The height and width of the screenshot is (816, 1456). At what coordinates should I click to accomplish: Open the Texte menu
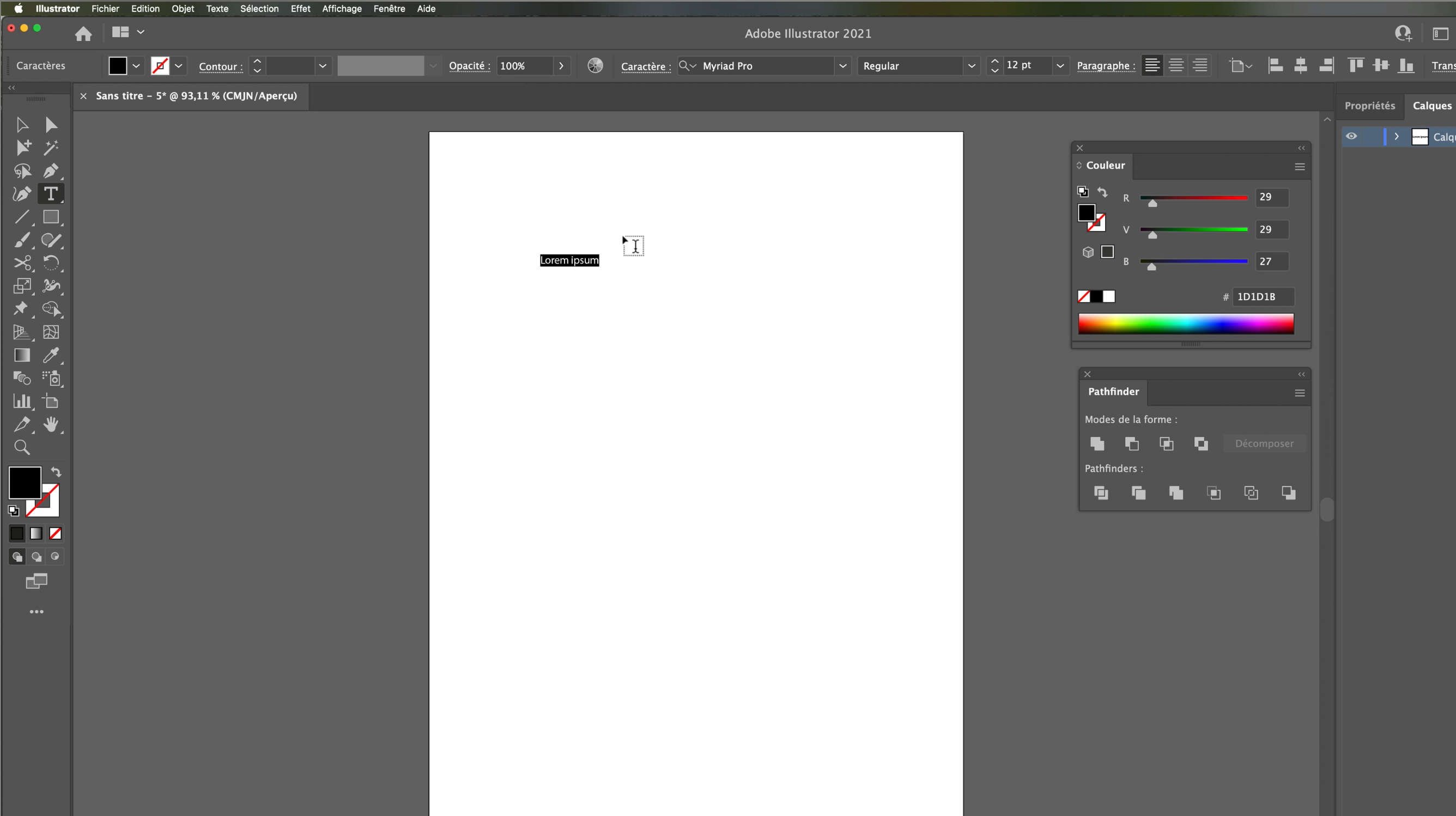click(217, 9)
